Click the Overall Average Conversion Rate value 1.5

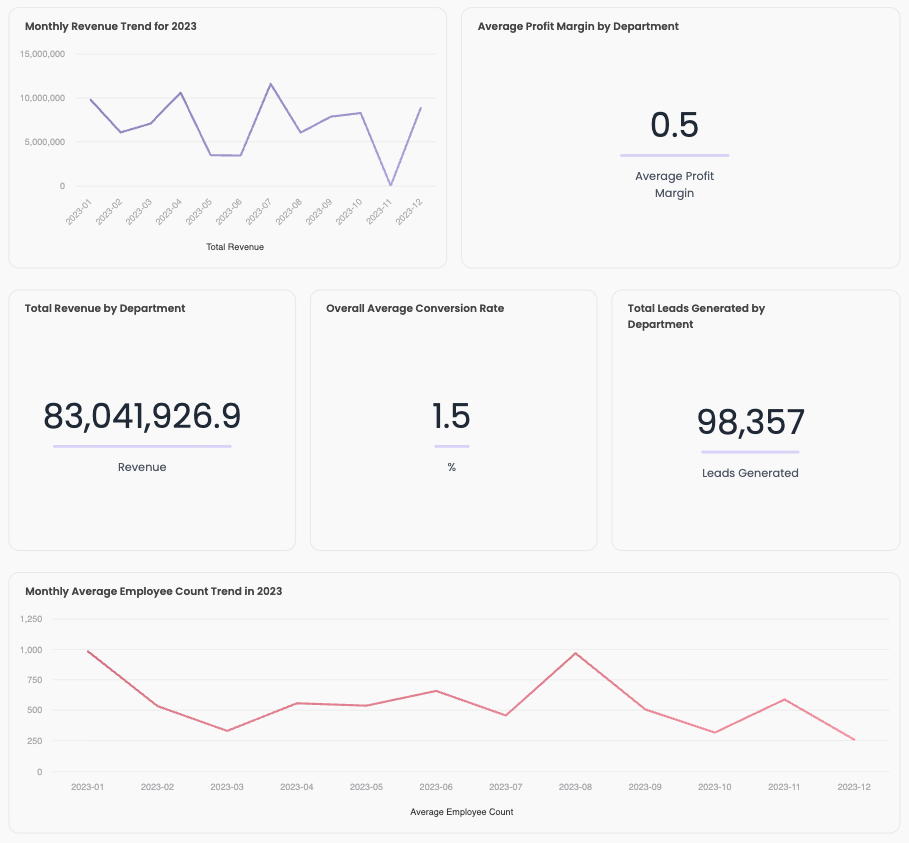click(452, 413)
